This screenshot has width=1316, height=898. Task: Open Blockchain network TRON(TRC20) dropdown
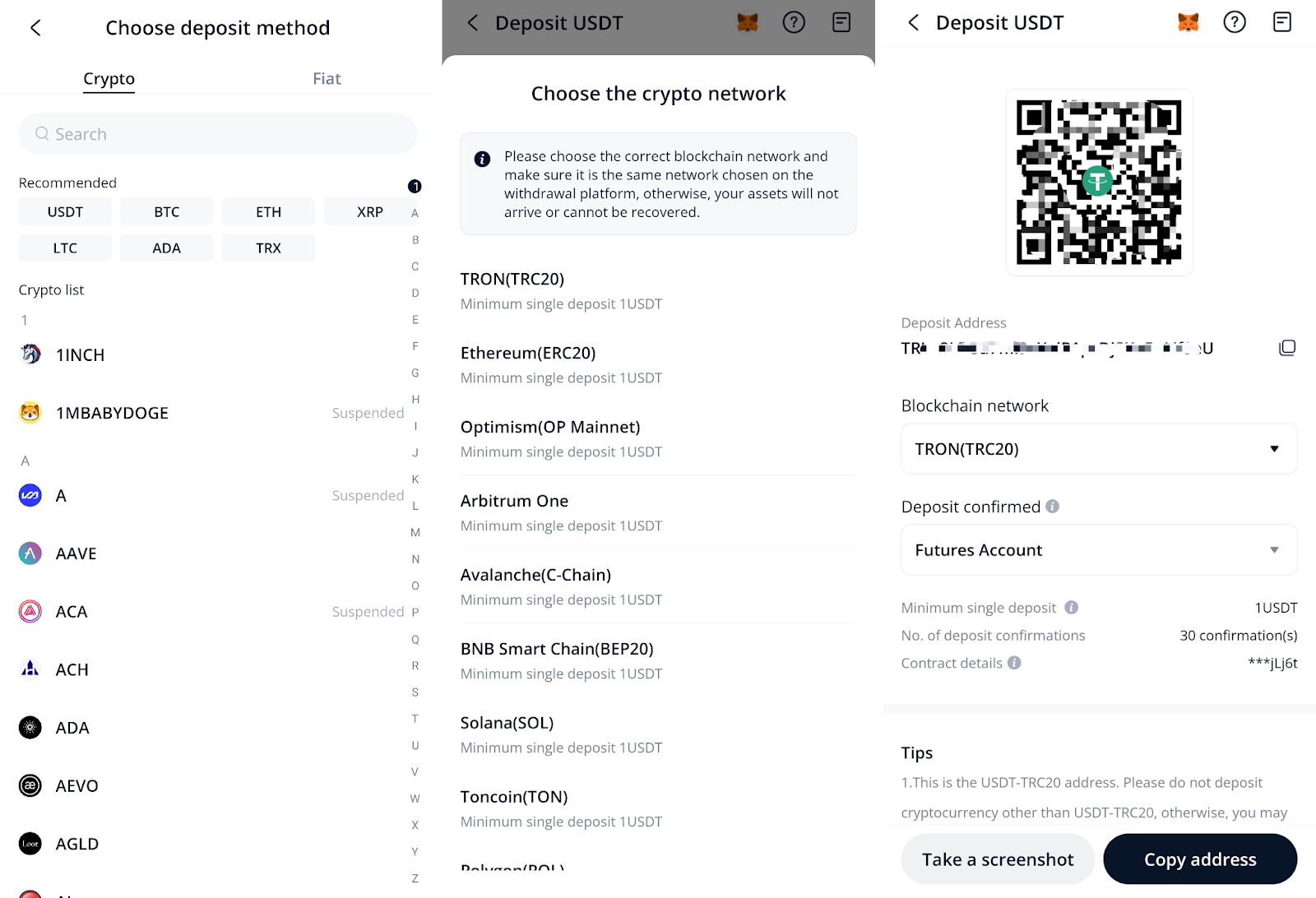click(x=1099, y=449)
